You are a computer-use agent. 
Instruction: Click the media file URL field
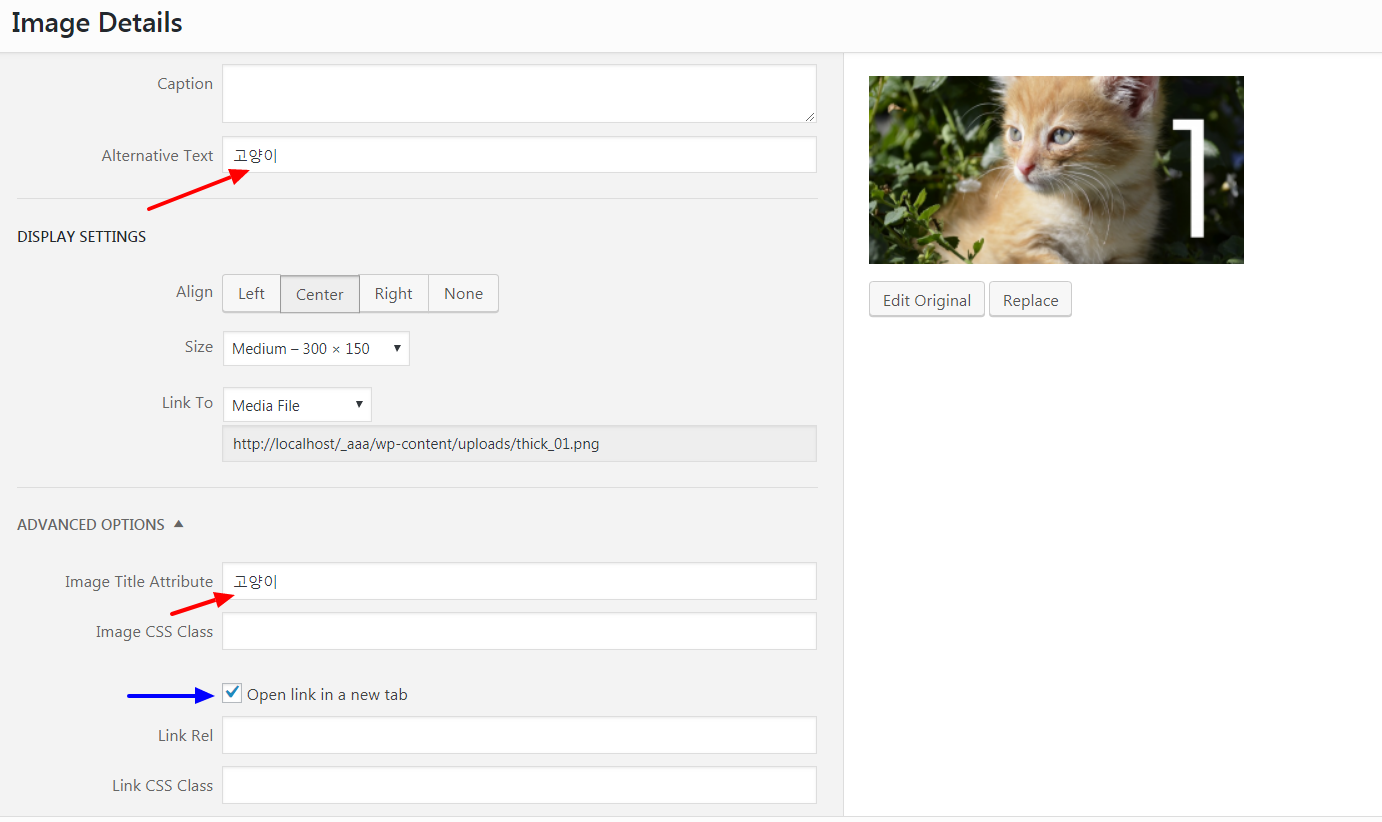(519, 444)
